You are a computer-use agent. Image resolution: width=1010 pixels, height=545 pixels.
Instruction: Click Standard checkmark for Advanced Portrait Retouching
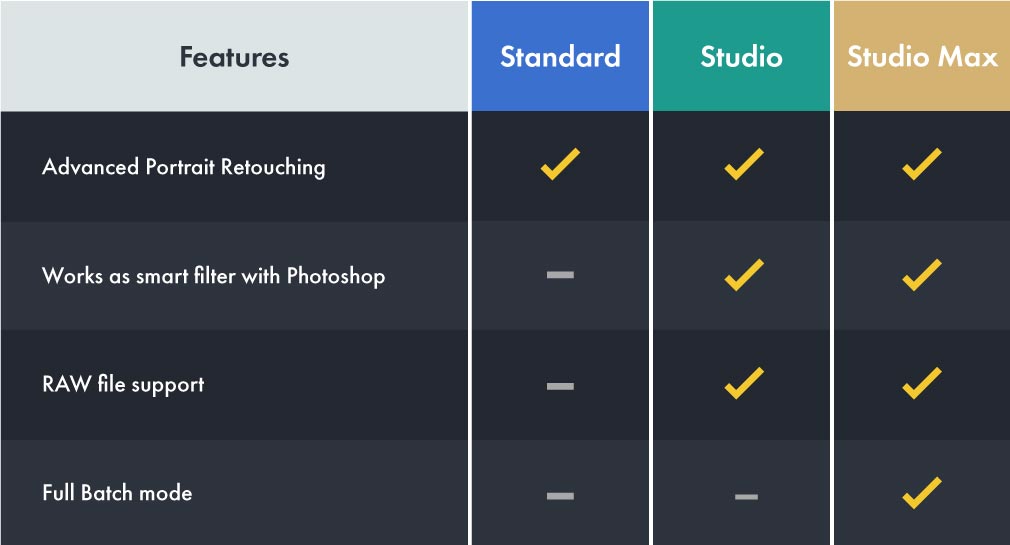(x=560, y=165)
